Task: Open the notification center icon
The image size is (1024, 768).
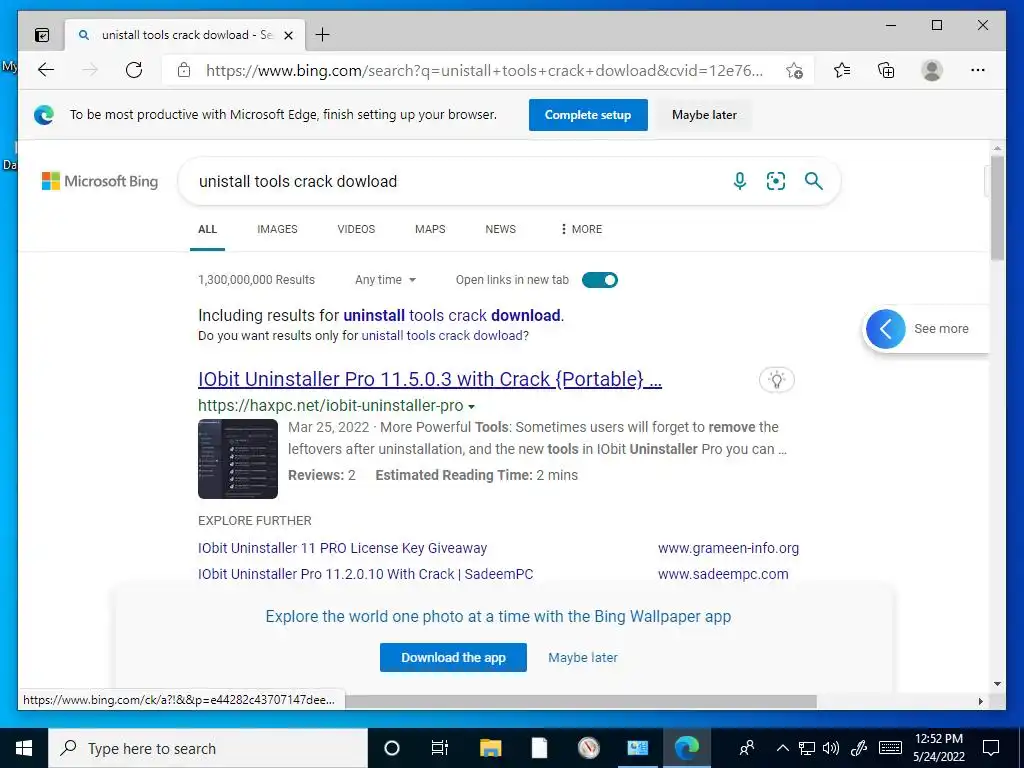Action: tap(991, 748)
